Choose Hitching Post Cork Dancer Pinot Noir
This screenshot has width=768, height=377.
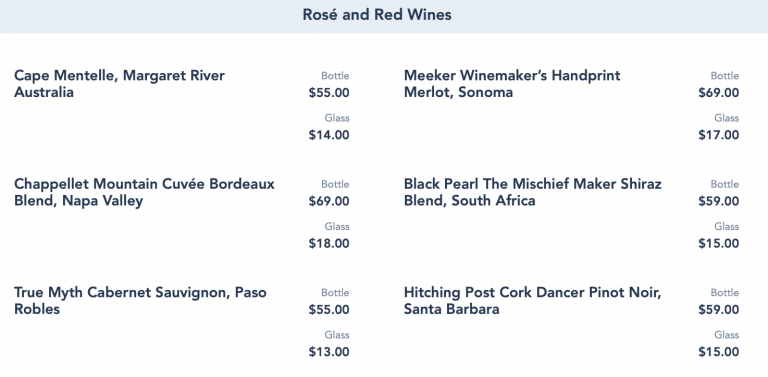point(532,301)
